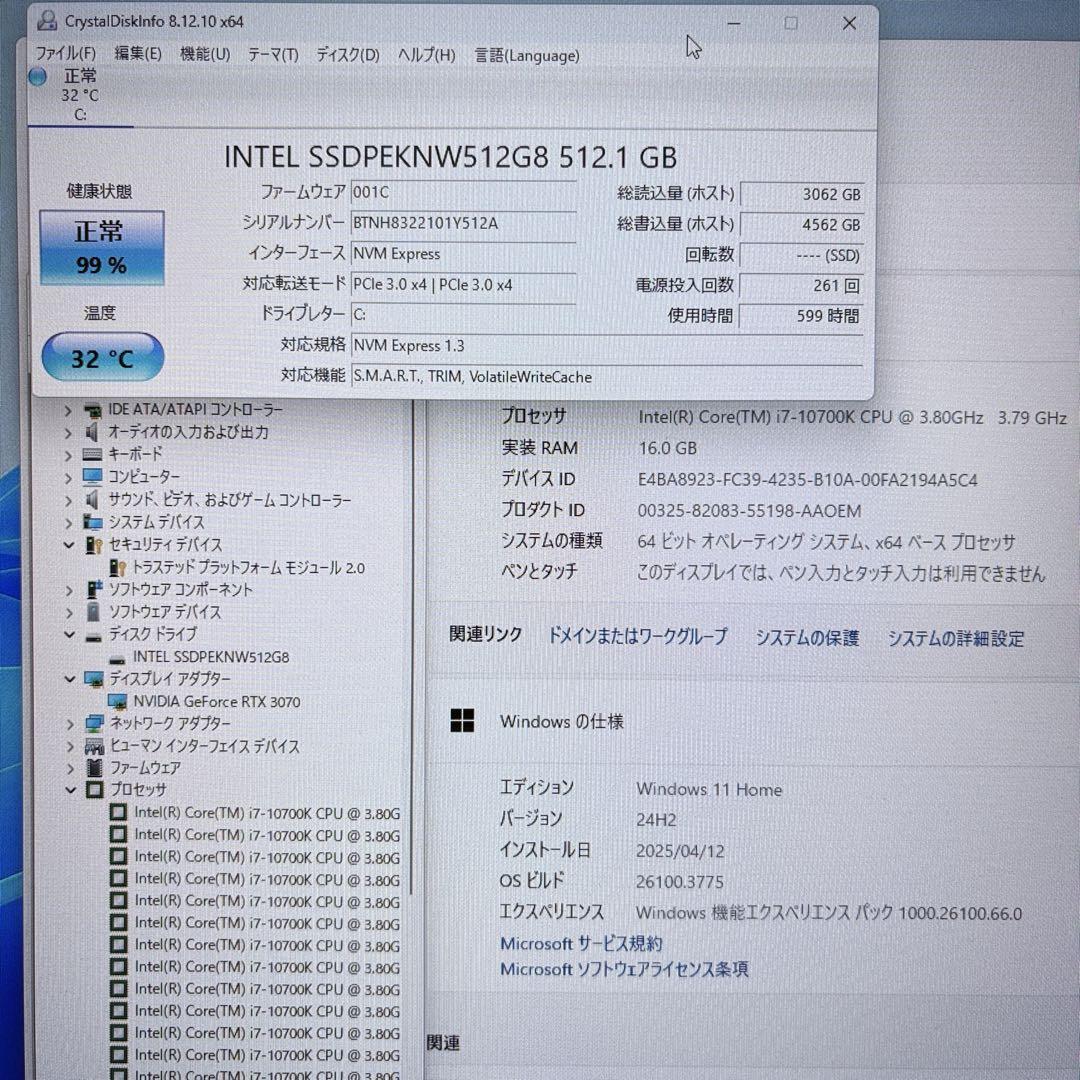Viewport: 1080px width, 1080px height.
Task: Select INTEL SSDPEKNW512G8 in Device Manager tree
Action: click(211, 657)
